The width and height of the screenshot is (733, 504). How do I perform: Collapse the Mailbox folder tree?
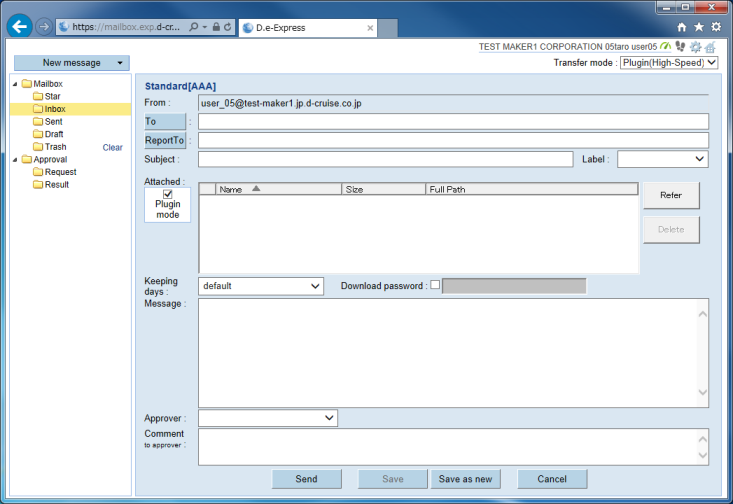pos(15,84)
